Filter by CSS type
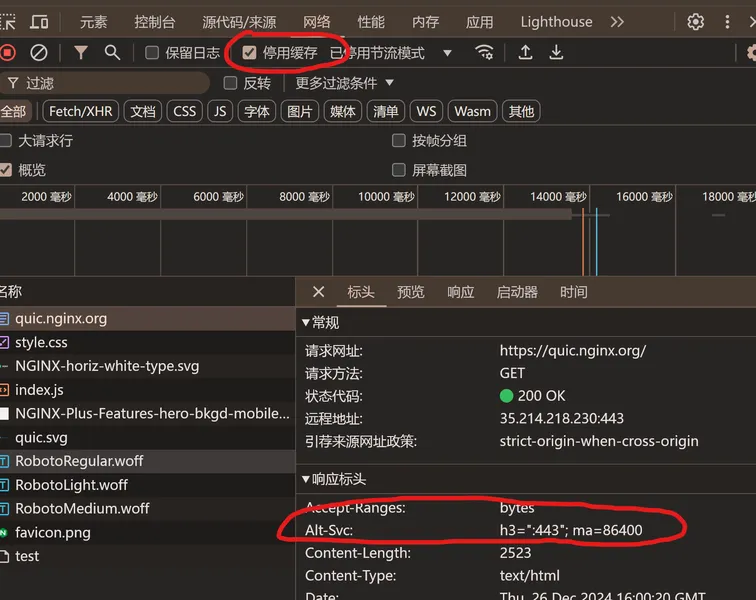The width and height of the screenshot is (756, 600). pyautogui.click(x=185, y=111)
